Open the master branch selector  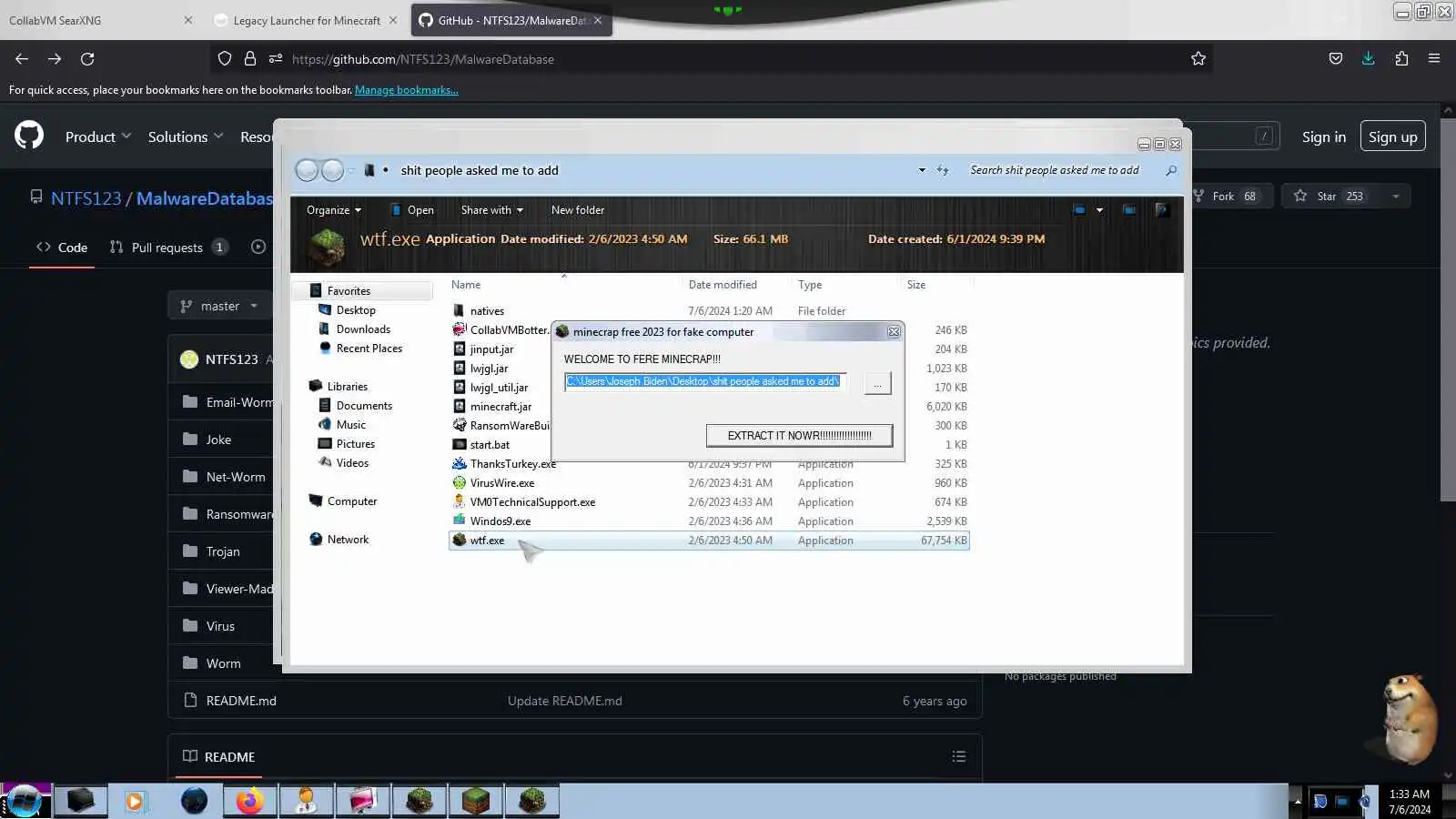click(x=219, y=306)
